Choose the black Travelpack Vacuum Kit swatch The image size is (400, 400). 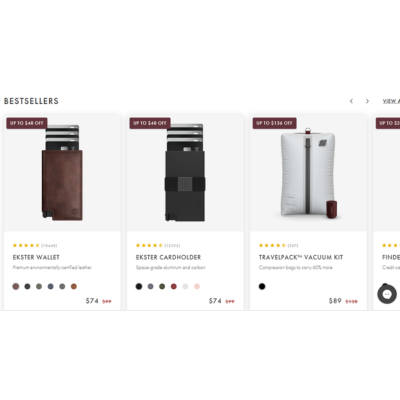click(262, 286)
